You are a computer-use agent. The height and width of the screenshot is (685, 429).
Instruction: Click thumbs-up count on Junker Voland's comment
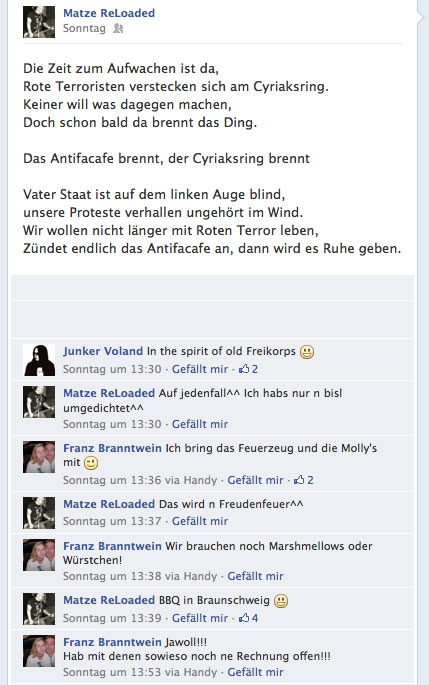point(248,369)
